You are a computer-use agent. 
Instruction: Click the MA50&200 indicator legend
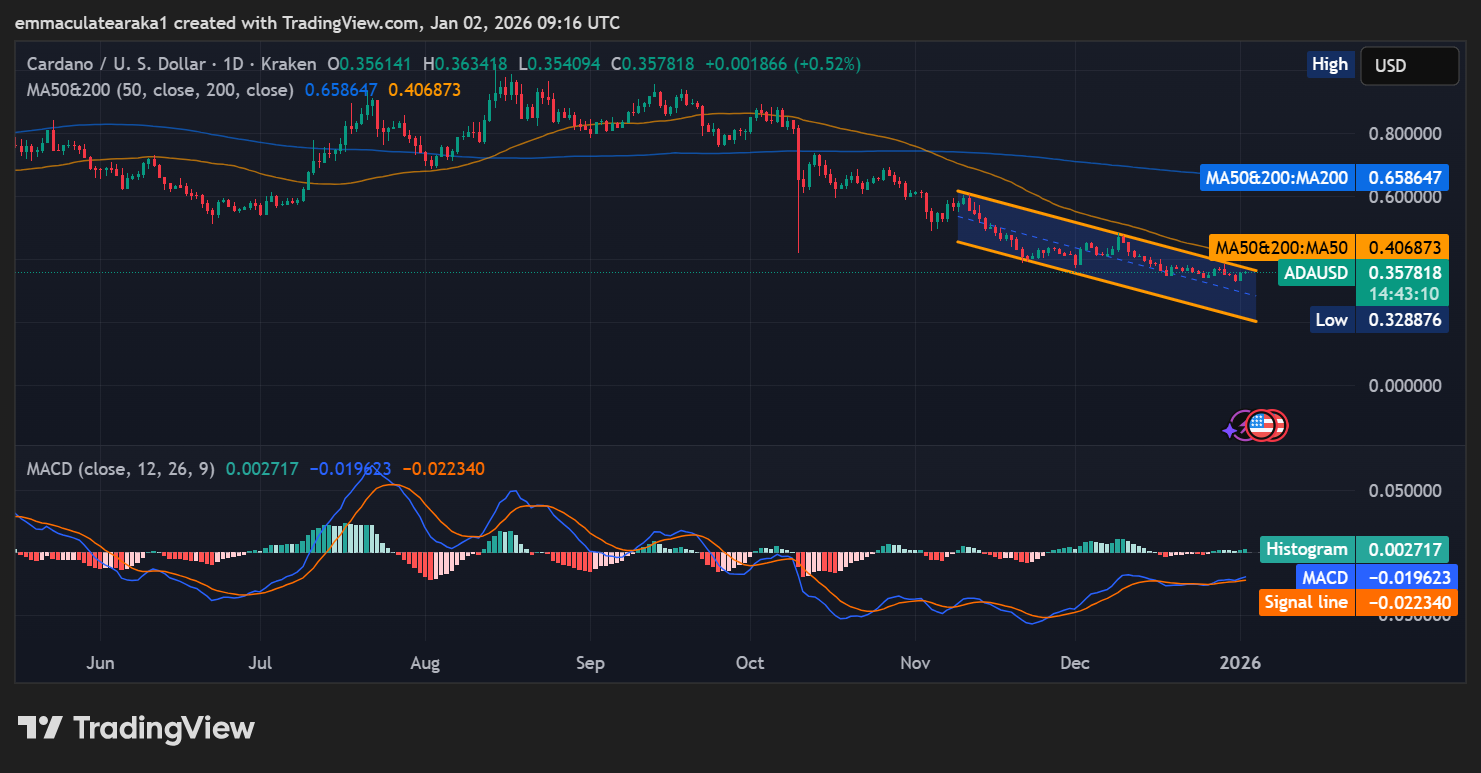(x=160, y=90)
